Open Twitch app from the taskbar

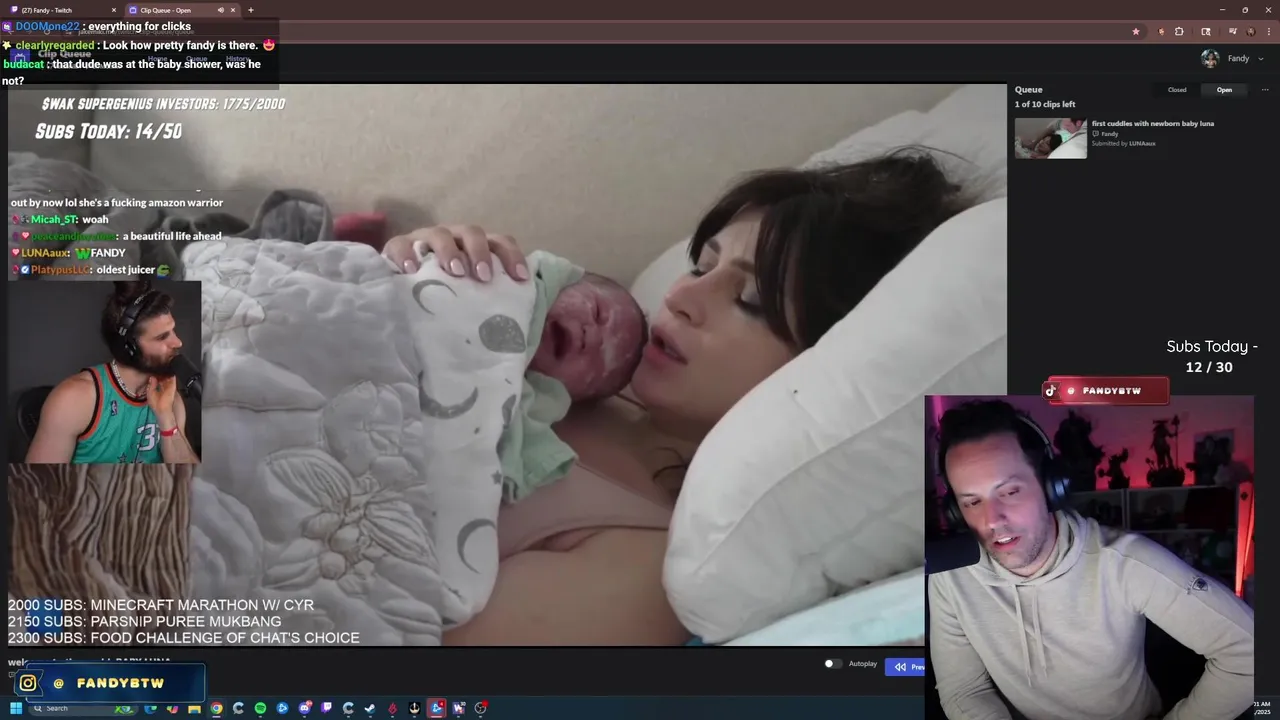coord(326,708)
